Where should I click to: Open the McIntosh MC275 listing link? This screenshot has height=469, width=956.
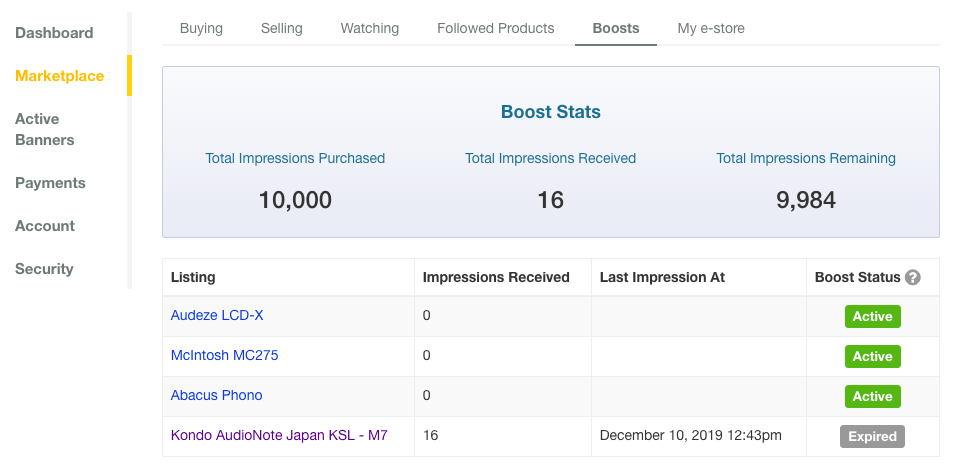click(224, 356)
